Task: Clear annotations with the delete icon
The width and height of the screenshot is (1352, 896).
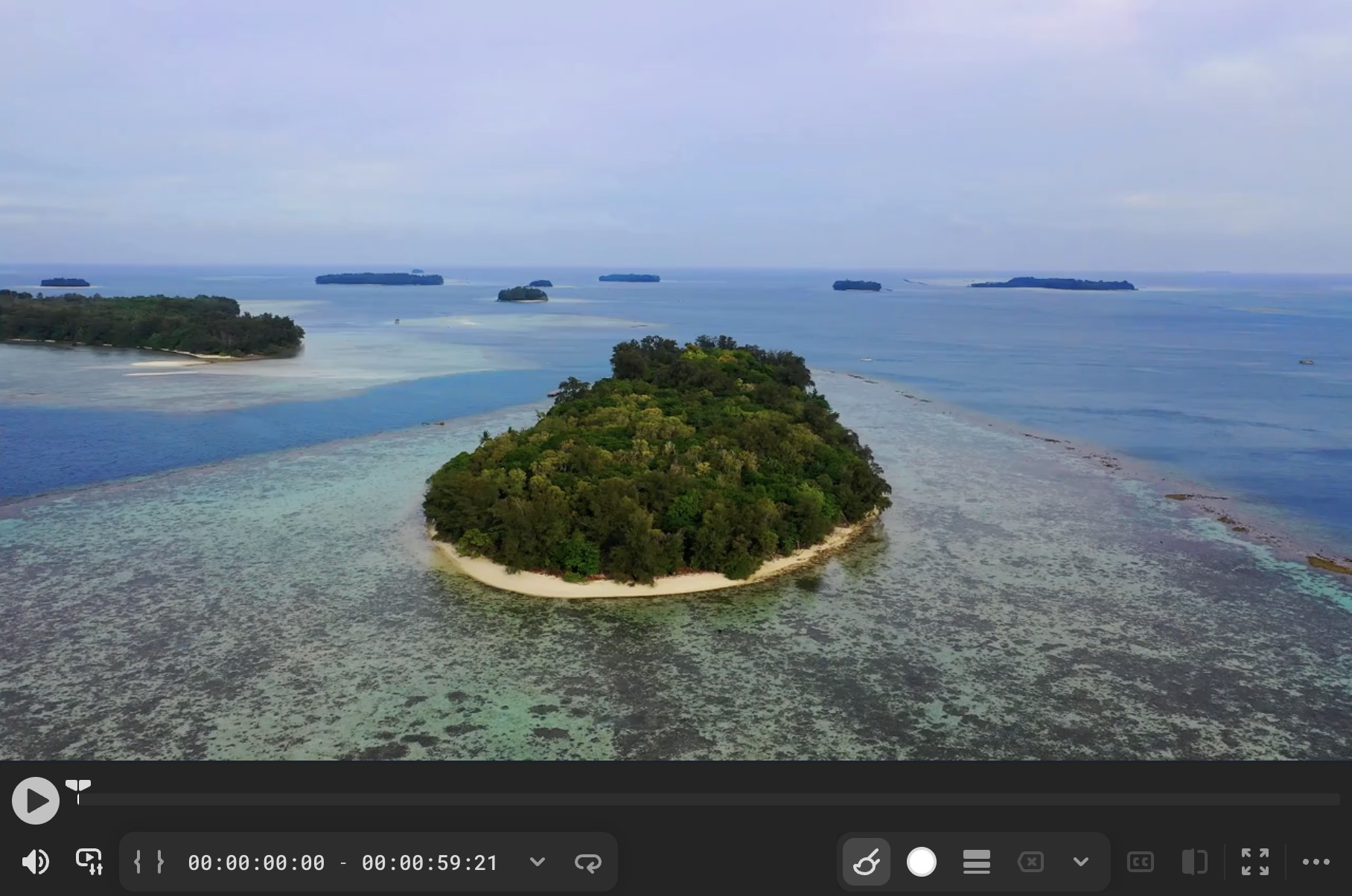Action: (1030, 862)
